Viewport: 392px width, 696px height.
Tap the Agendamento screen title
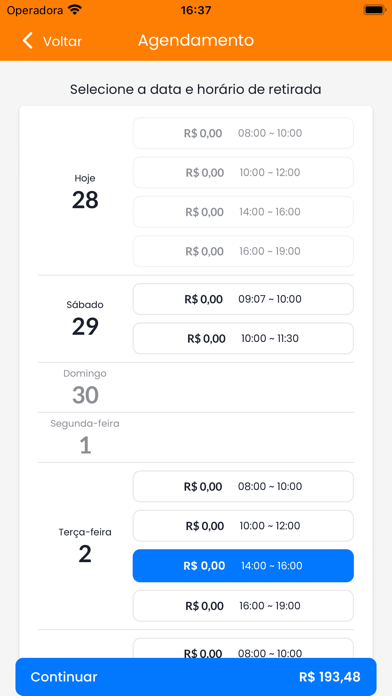(196, 40)
